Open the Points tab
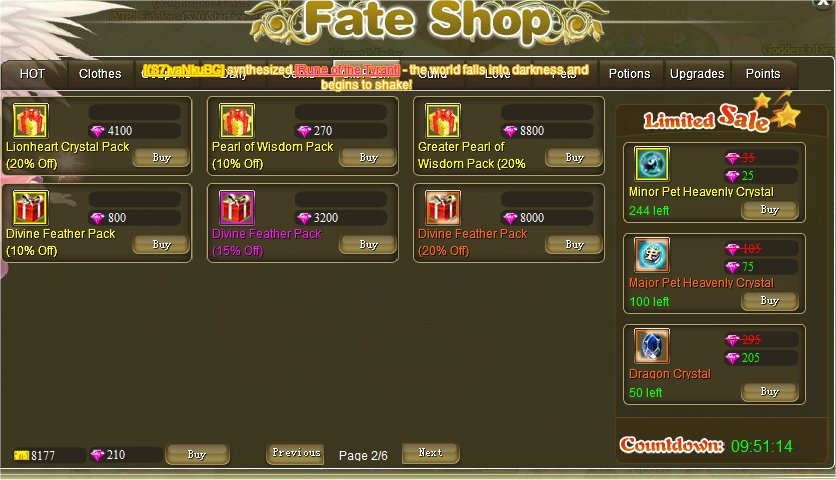Screen dimensions: 836x480 [x=763, y=74]
